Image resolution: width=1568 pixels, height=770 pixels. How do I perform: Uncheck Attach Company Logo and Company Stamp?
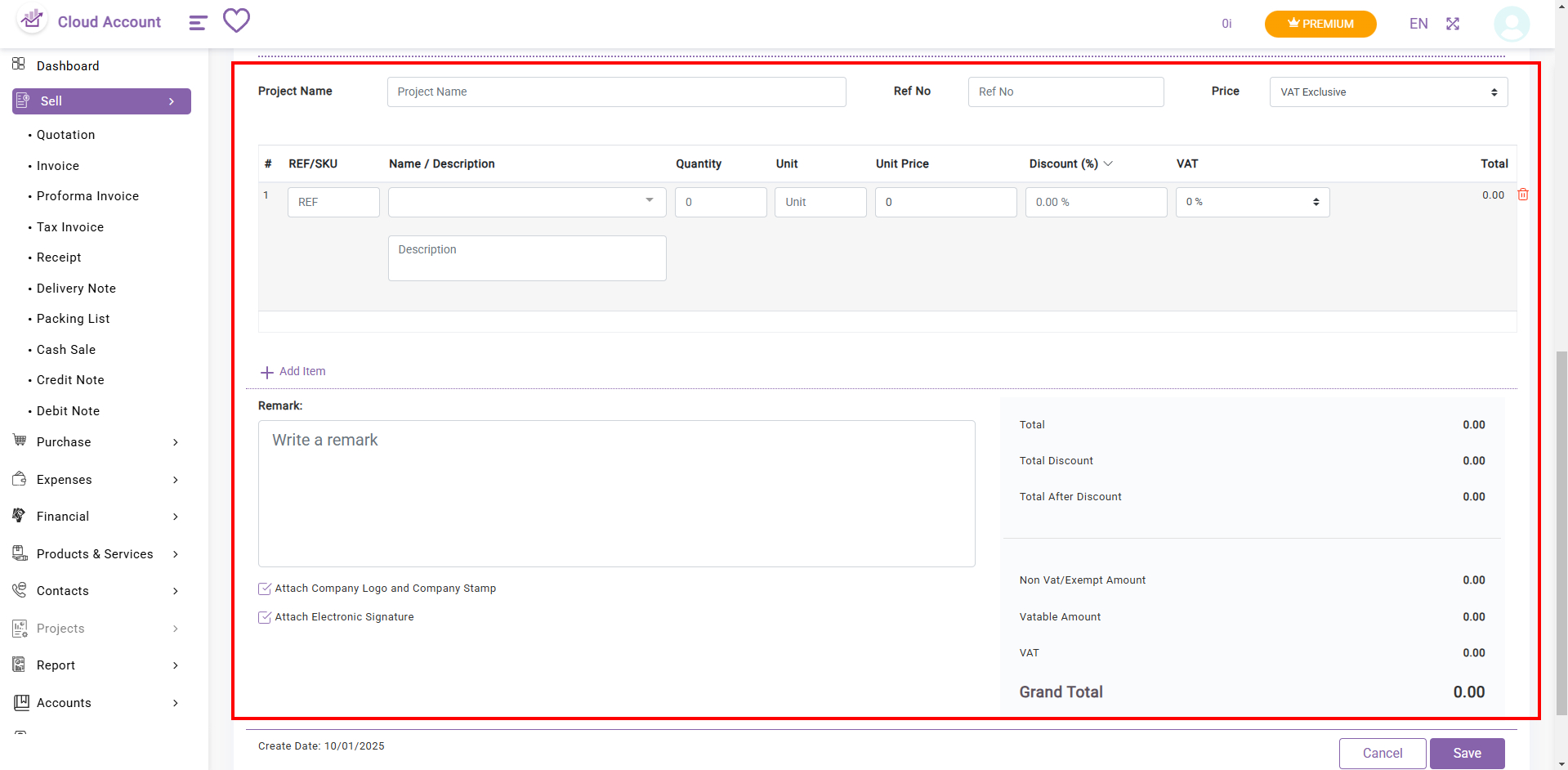(x=264, y=588)
